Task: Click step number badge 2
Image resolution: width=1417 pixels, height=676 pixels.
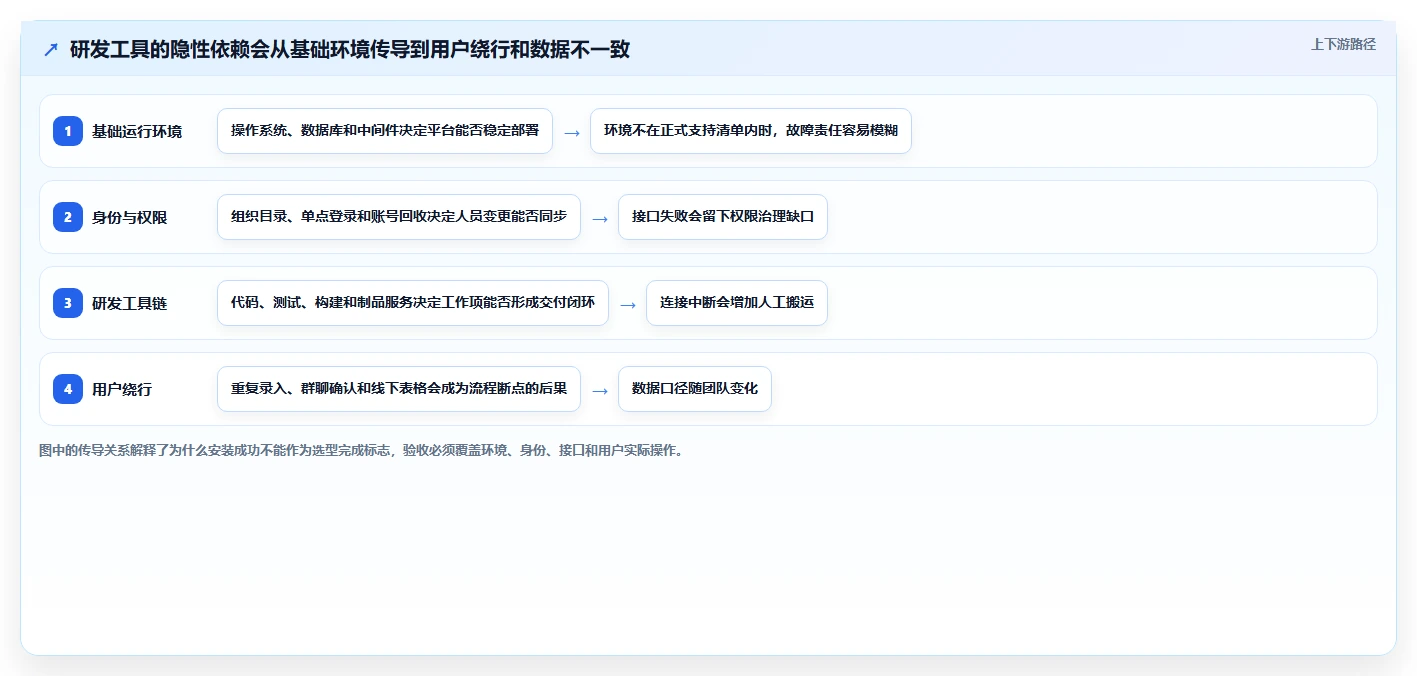Action: [68, 217]
